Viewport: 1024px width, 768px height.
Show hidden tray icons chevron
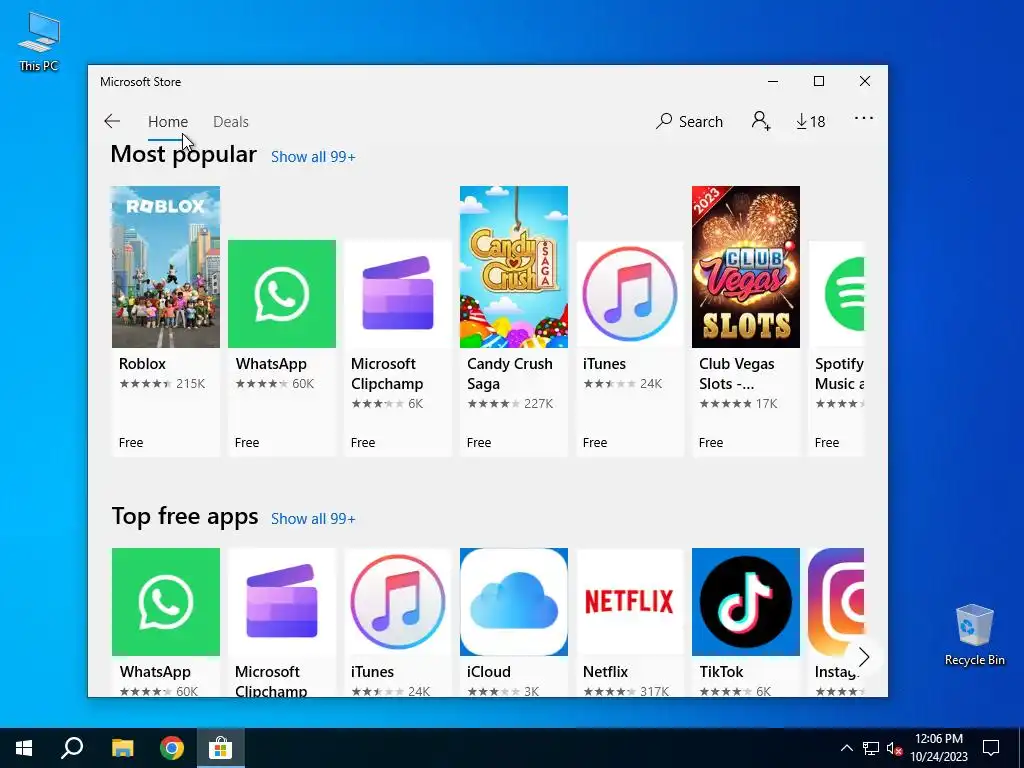click(846, 748)
